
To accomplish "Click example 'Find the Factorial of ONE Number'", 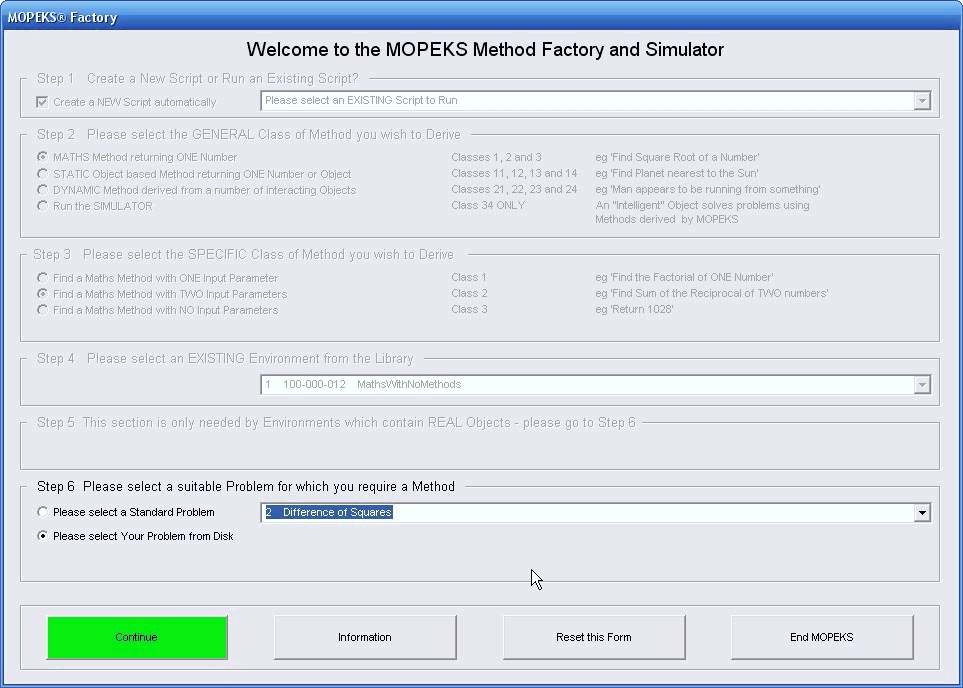I will point(684,277).
